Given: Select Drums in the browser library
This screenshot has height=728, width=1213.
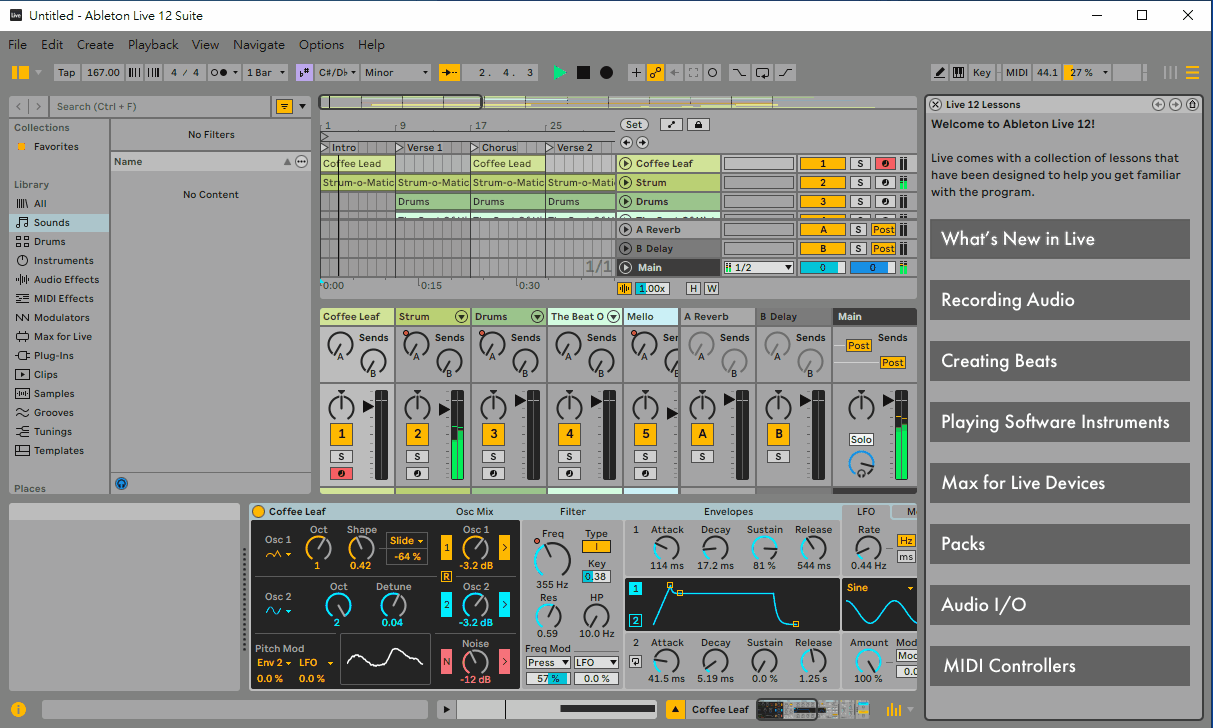Looking at the screenshot, I should coord(49,241).
